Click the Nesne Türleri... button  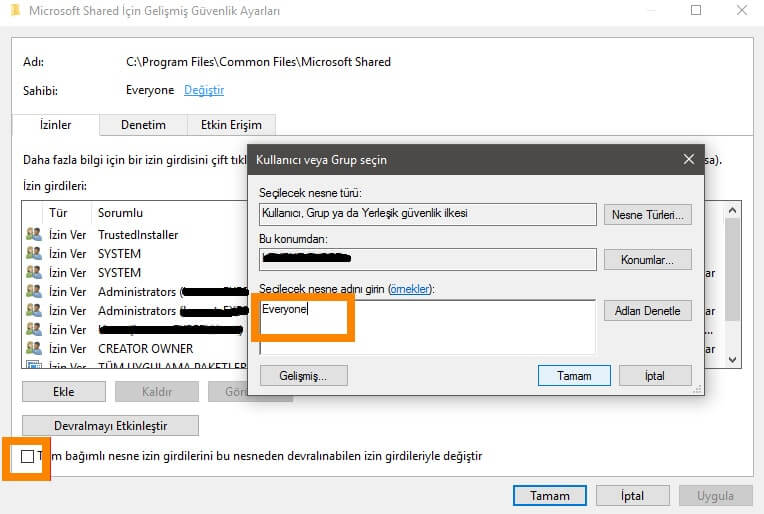pos(648,215)
